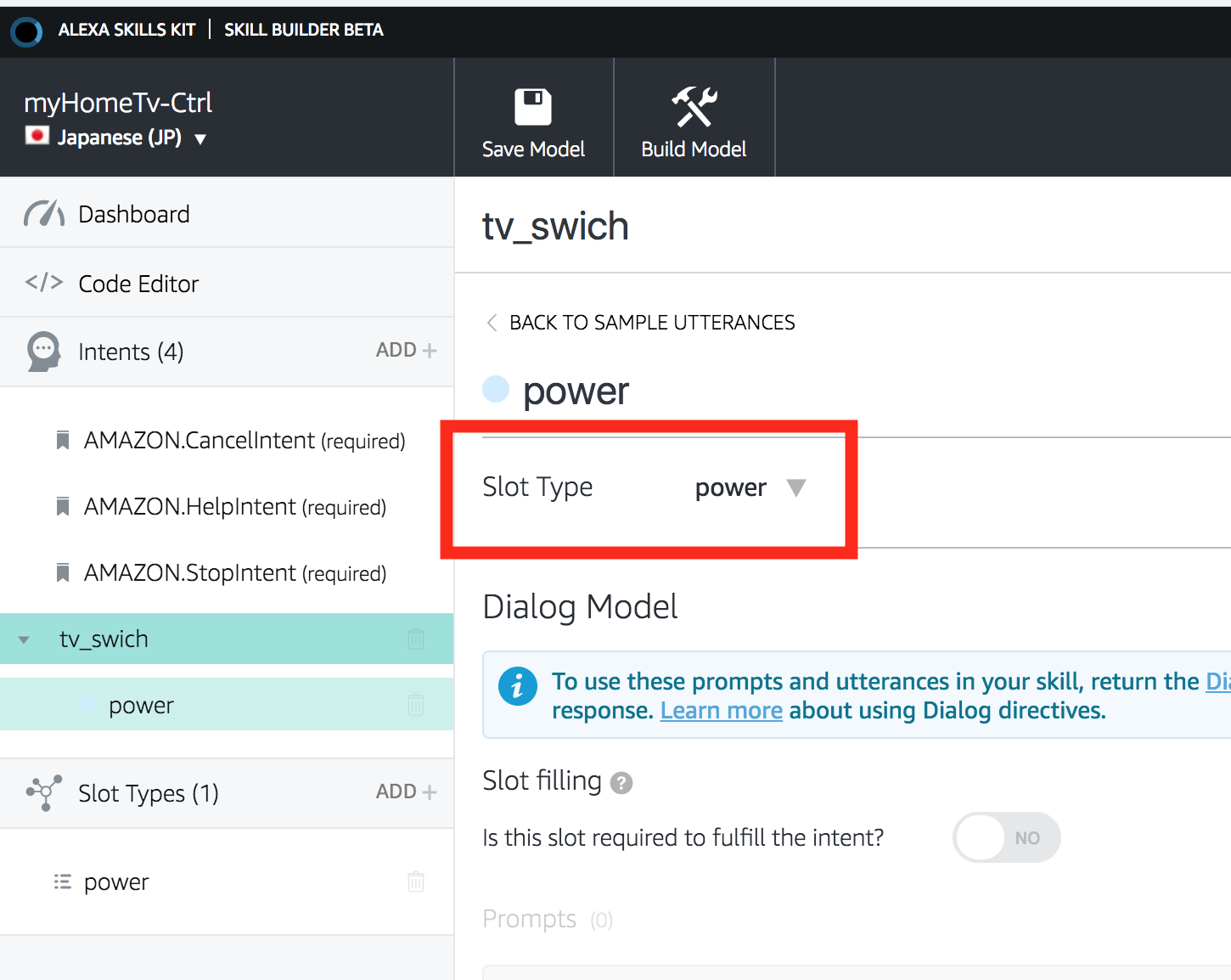Click the Build Model tools icon
Screen dimensions: 1231x980
pyautogui.click(x=694, y=107)
